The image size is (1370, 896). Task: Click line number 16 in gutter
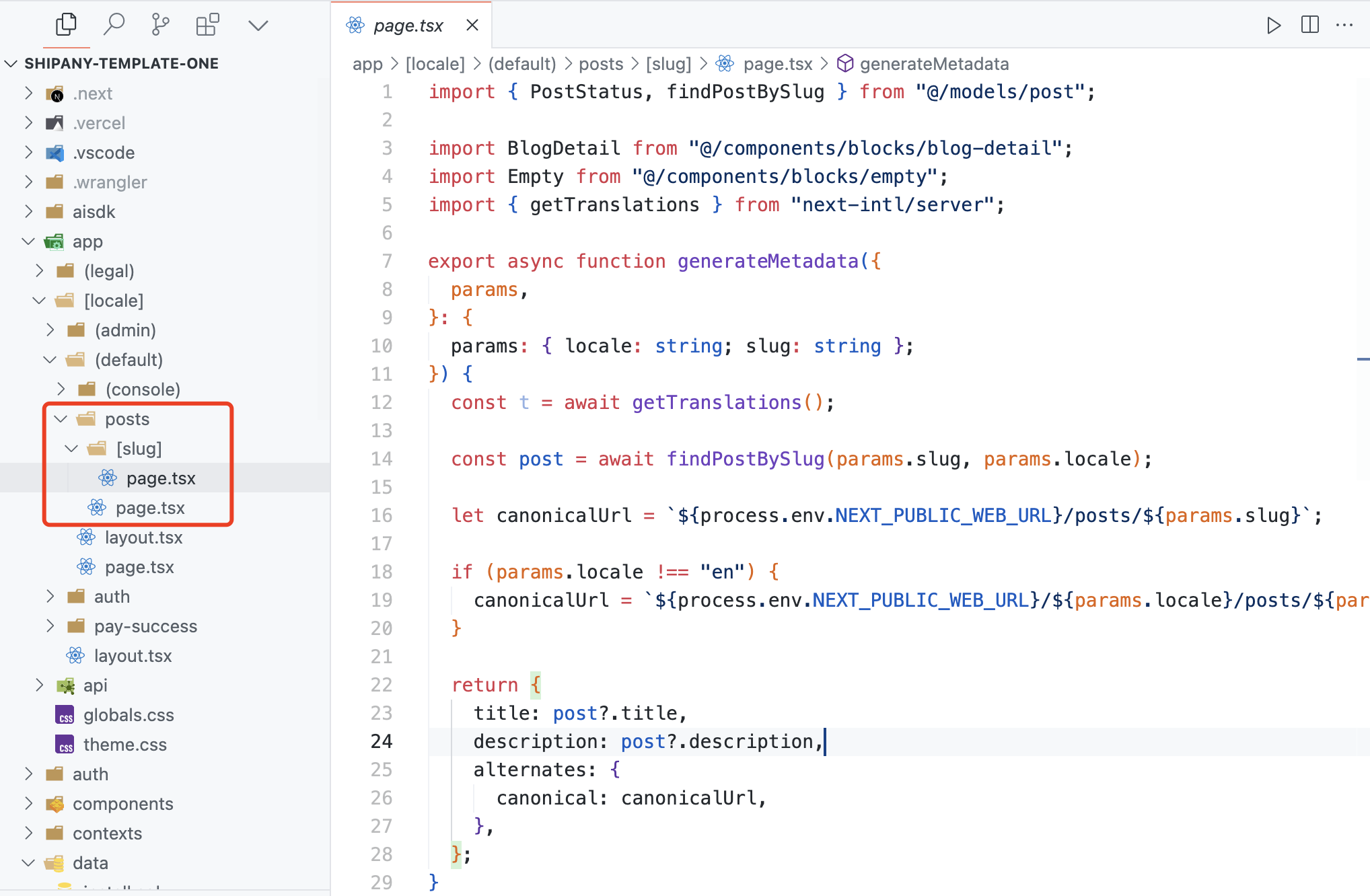pos(382,515)
